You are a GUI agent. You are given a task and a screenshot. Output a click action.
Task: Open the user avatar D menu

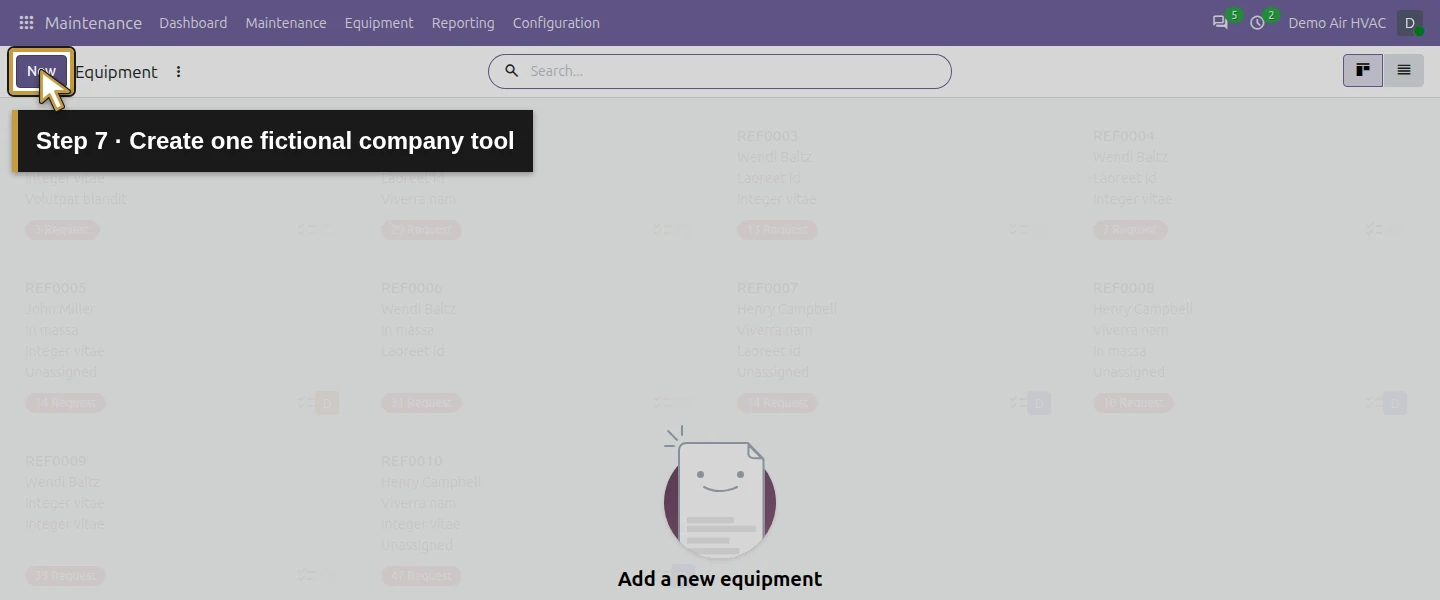1410,23
